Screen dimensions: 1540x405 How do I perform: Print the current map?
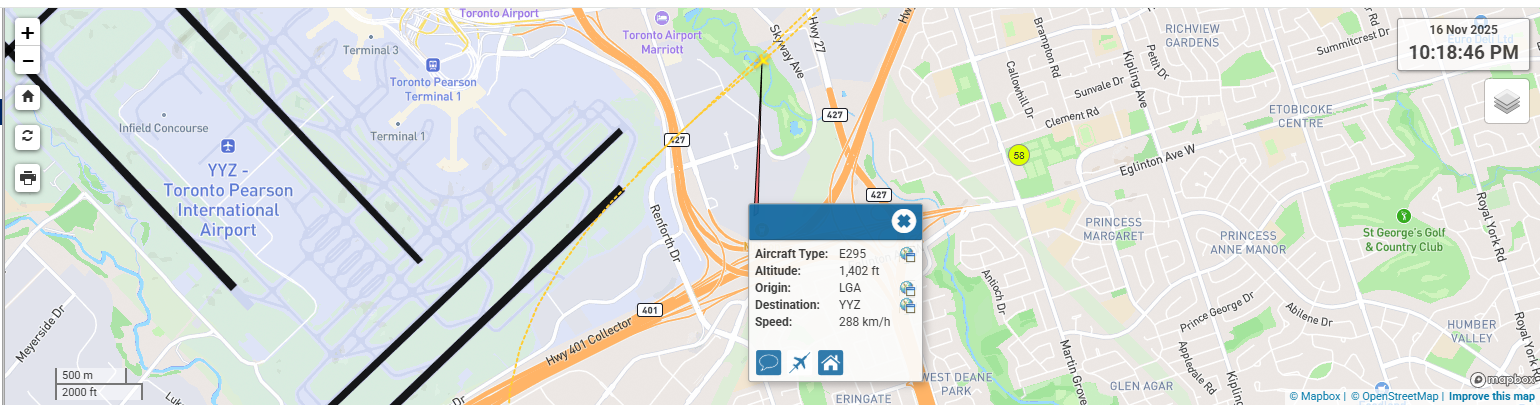click(28, 178)
